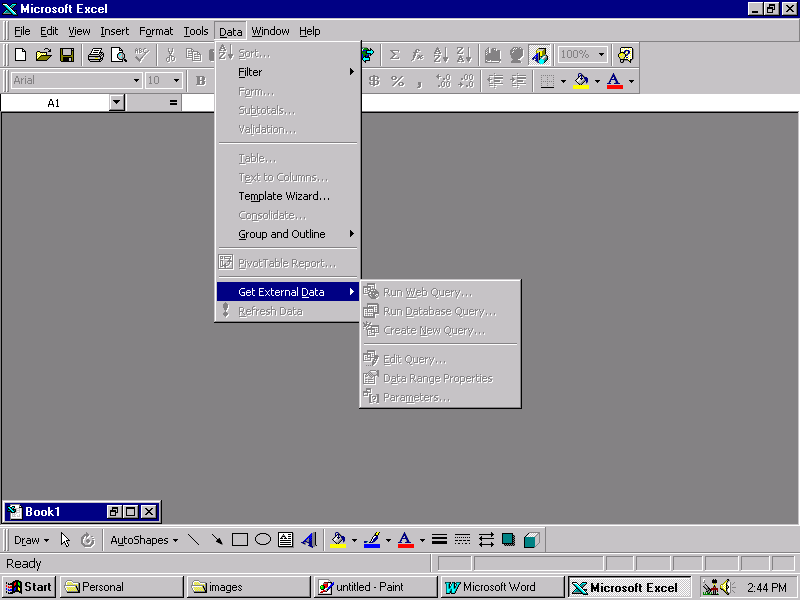Open the Personal folder taskbar button
This screenshot has width=800, height=600.
point(121,587)
